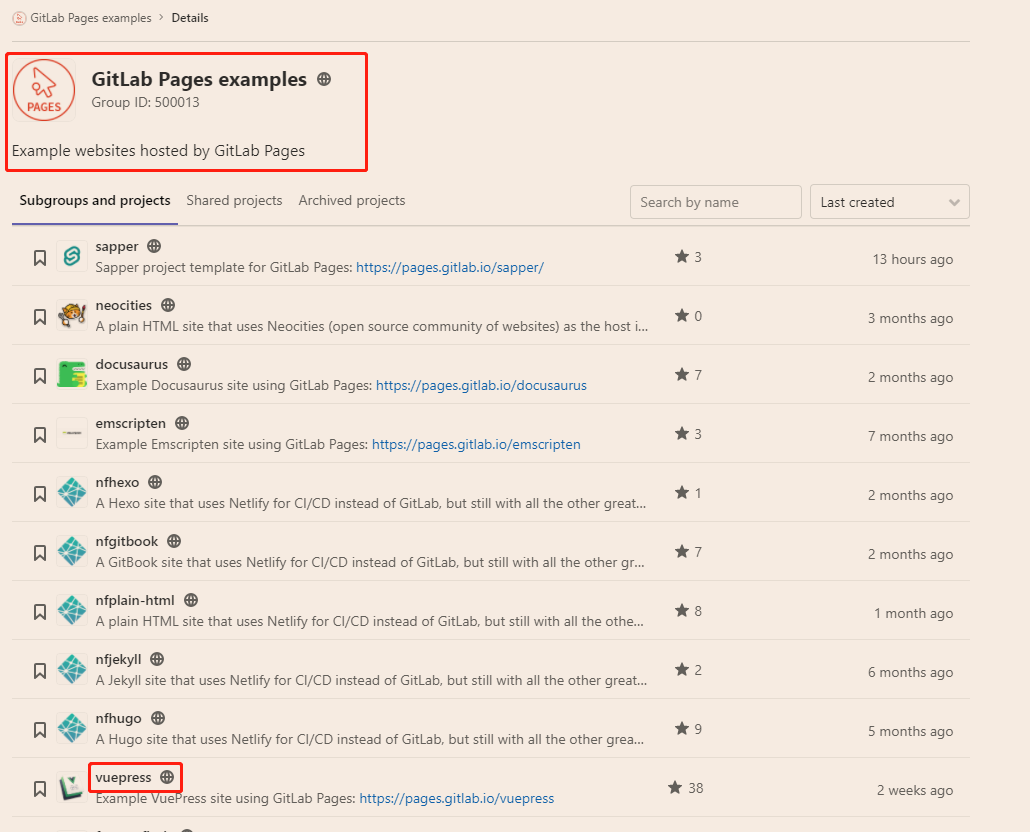Click the nfhugo project avatar
Image resolution: width=1030 pixels, height=832 pixels.
pos(72,729)
